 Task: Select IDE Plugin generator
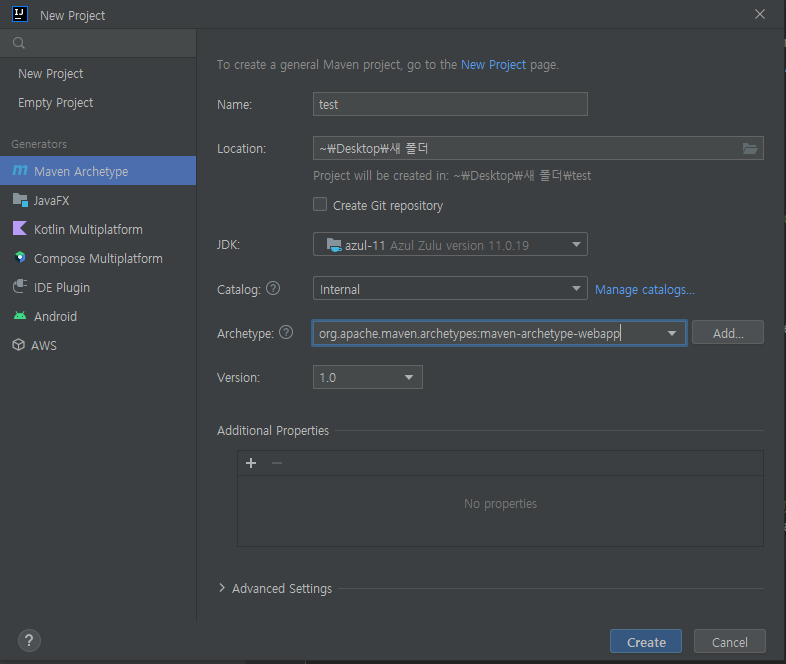click(98, 287)
